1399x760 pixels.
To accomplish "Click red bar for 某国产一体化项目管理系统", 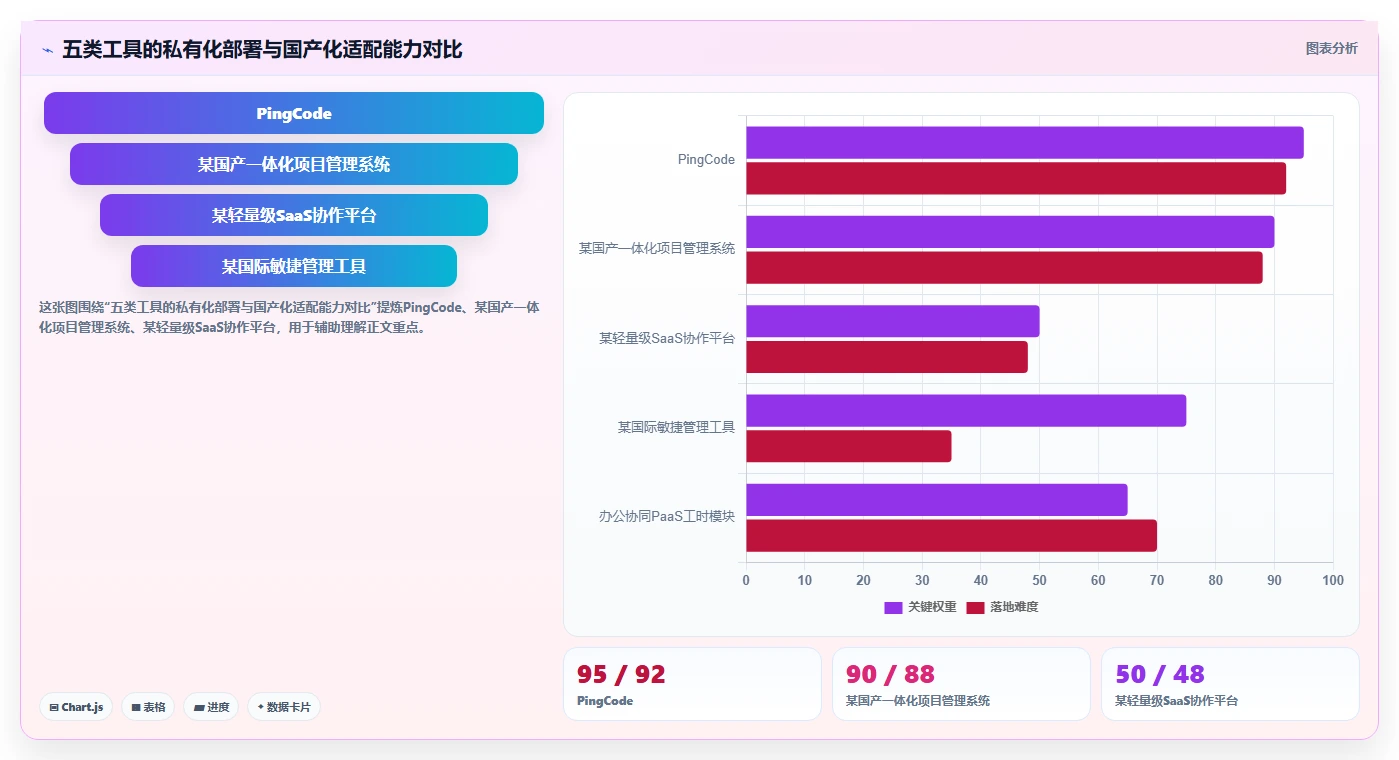I will (x=1004, y=268).
